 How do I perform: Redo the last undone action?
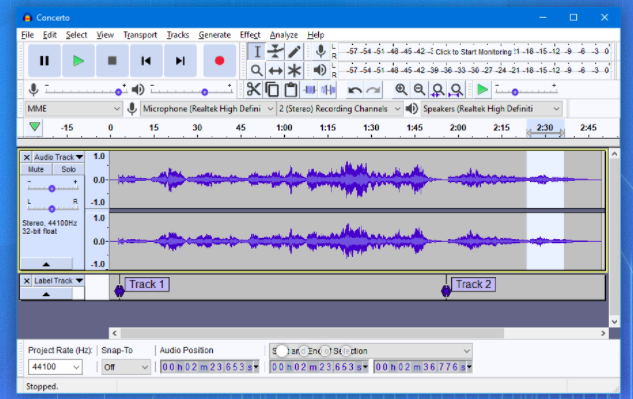(373, 90)
